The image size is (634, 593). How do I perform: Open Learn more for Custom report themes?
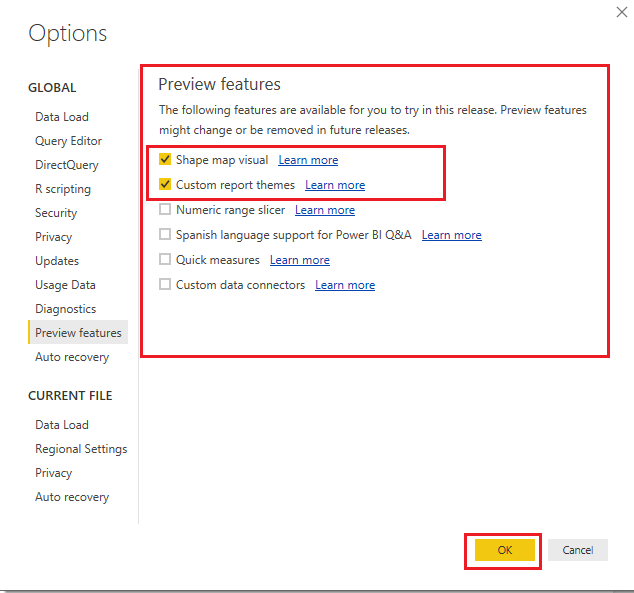[335, 185]
